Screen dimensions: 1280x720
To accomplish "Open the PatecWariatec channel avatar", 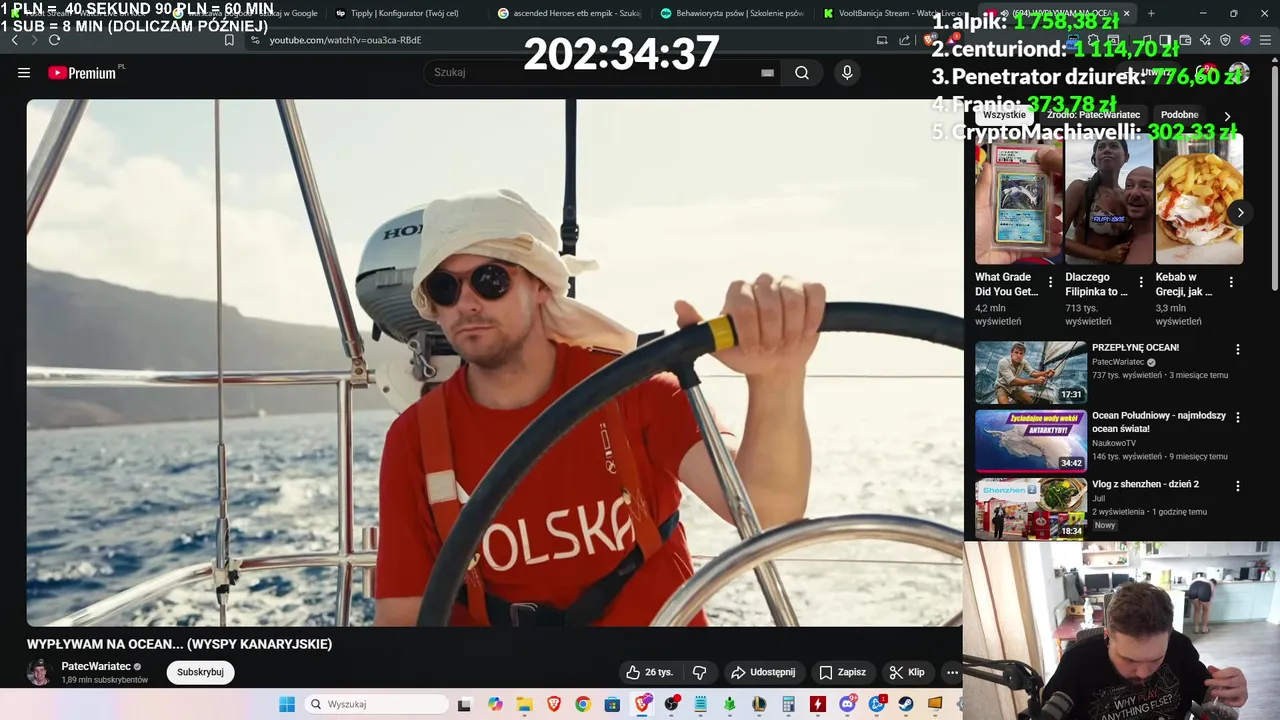I will (x=40, y=672).
